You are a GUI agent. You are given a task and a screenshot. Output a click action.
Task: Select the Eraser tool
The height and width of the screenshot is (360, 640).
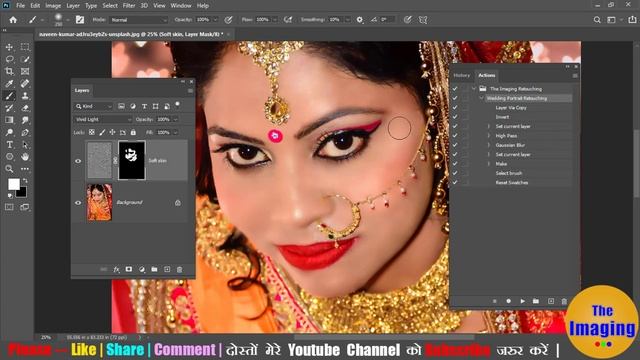pos(25,108)
